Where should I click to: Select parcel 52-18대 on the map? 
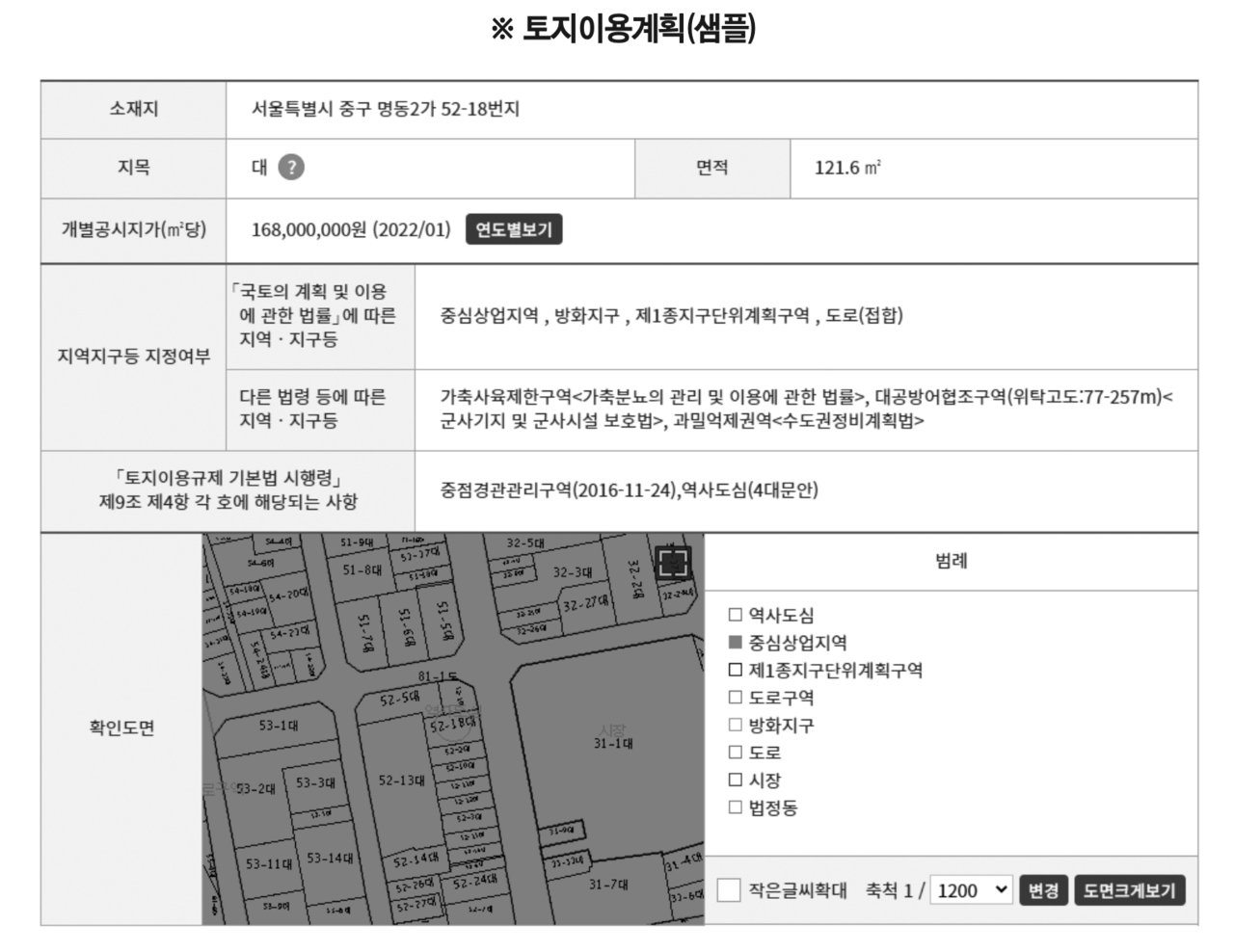click(x=452, y=725)
